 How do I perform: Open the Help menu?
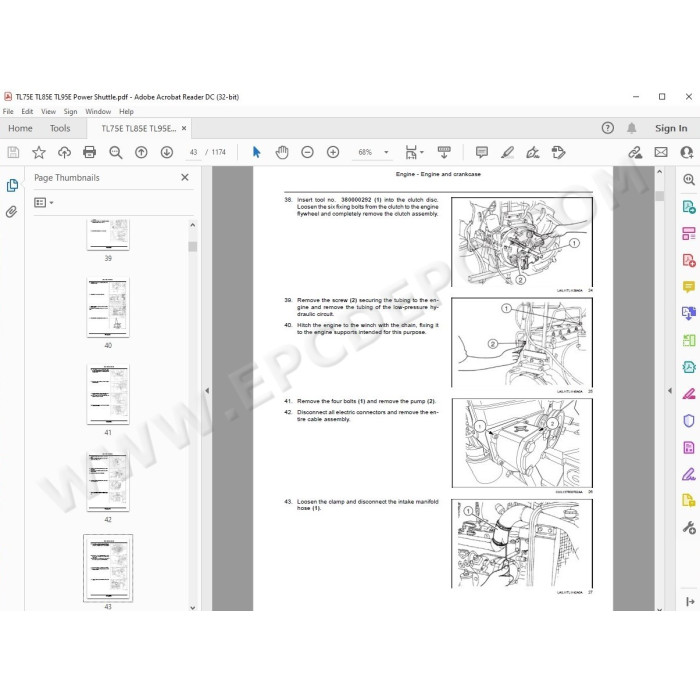(x=126, y=112)
